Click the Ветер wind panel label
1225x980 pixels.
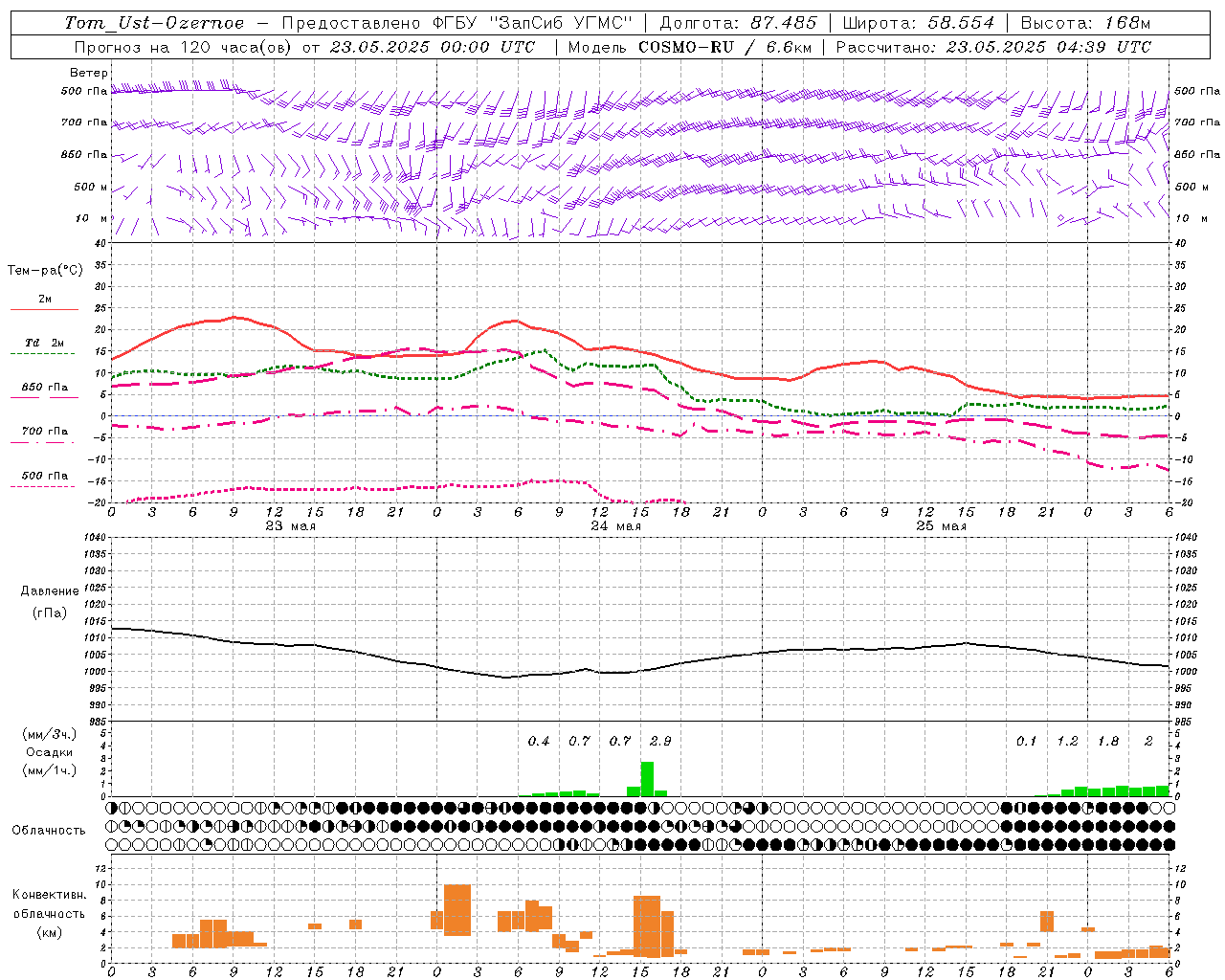pos(88,73)
